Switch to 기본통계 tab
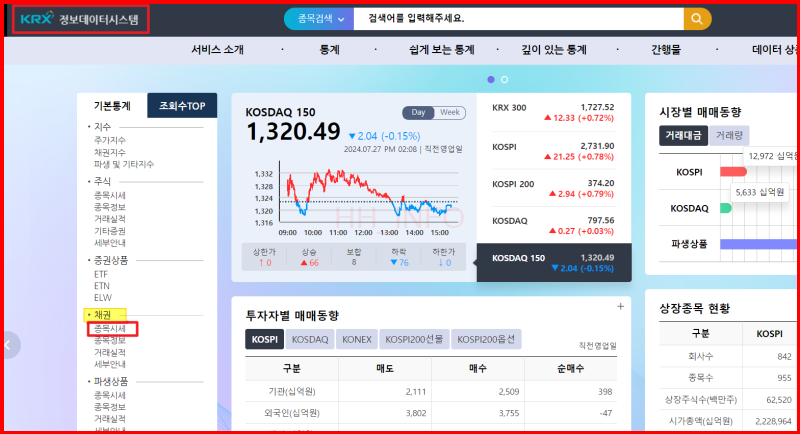This screenshot has width=800, height=434. (112, 106)
